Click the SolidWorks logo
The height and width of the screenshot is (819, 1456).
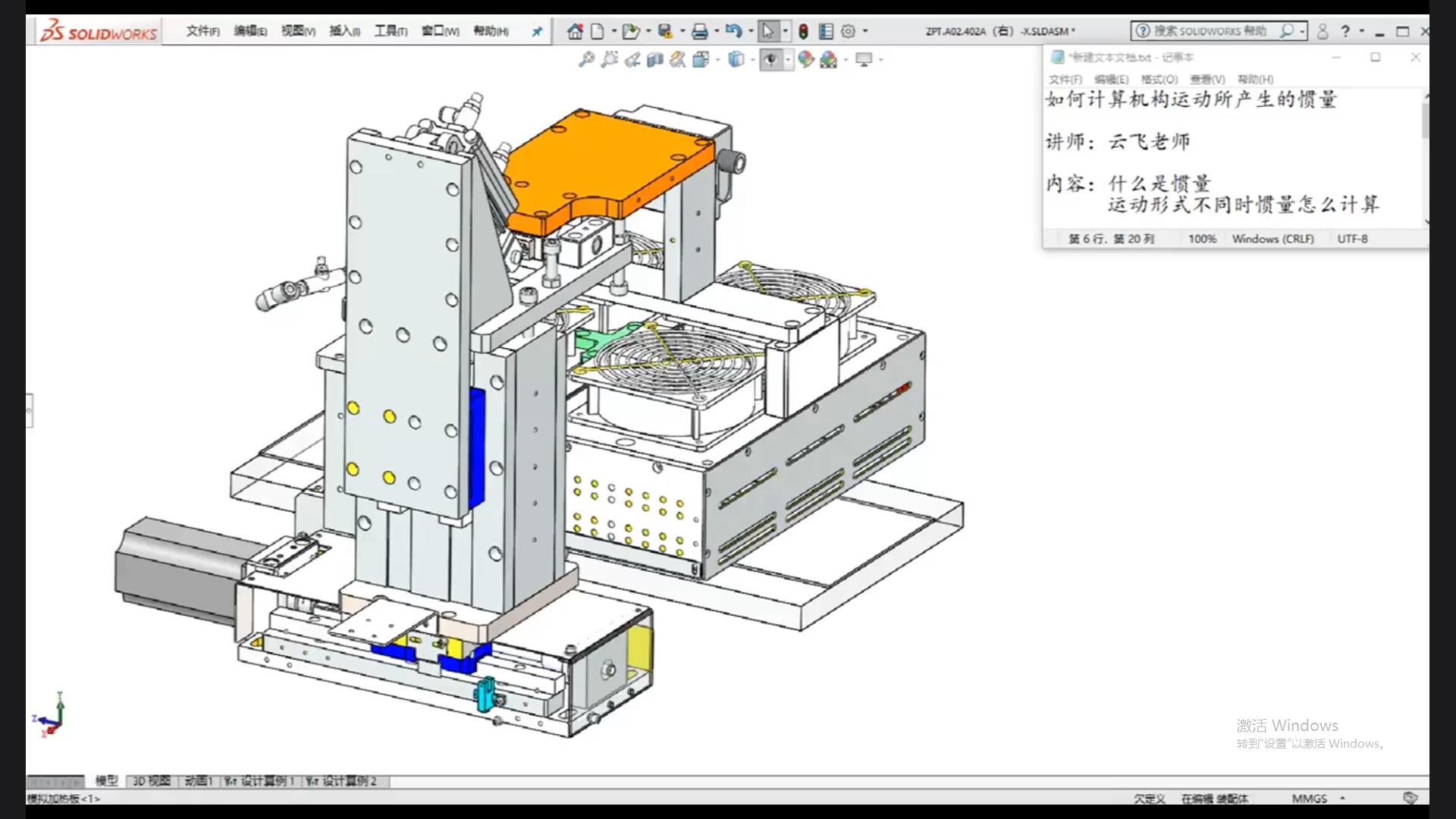pyautogui.click(x=99, y=32)
